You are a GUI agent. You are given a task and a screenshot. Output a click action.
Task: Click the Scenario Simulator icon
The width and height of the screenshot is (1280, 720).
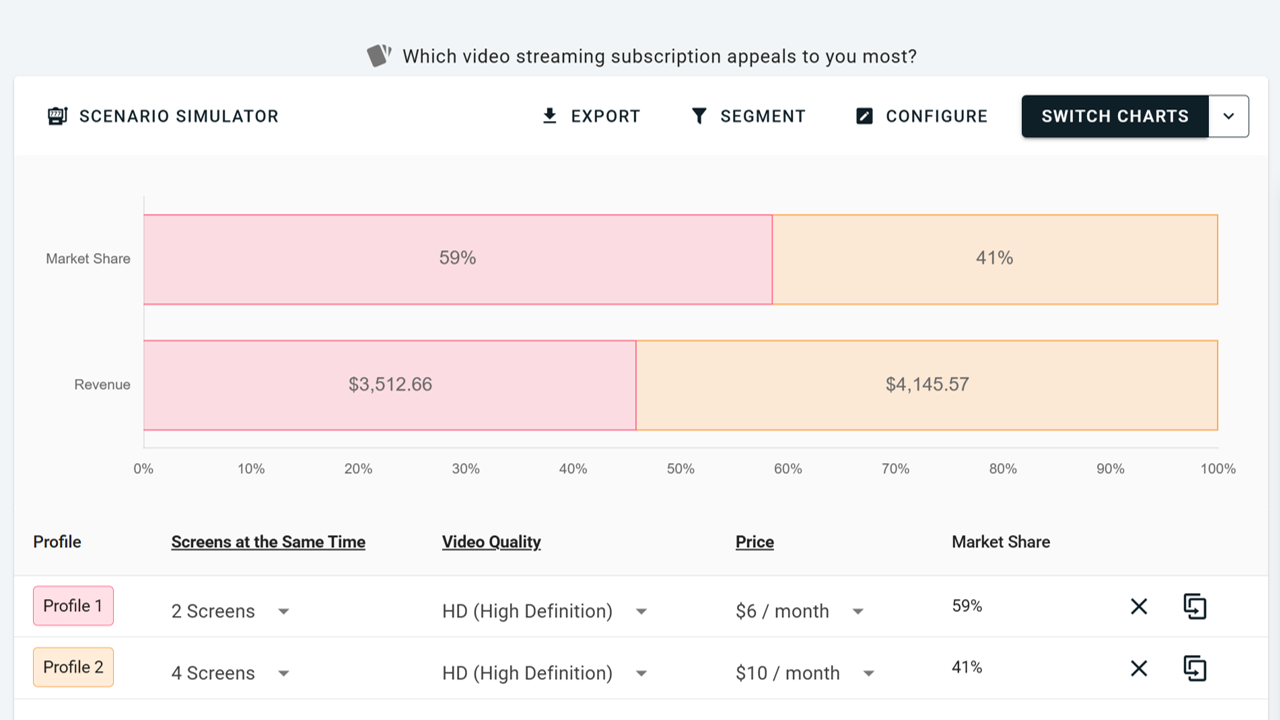57,116
